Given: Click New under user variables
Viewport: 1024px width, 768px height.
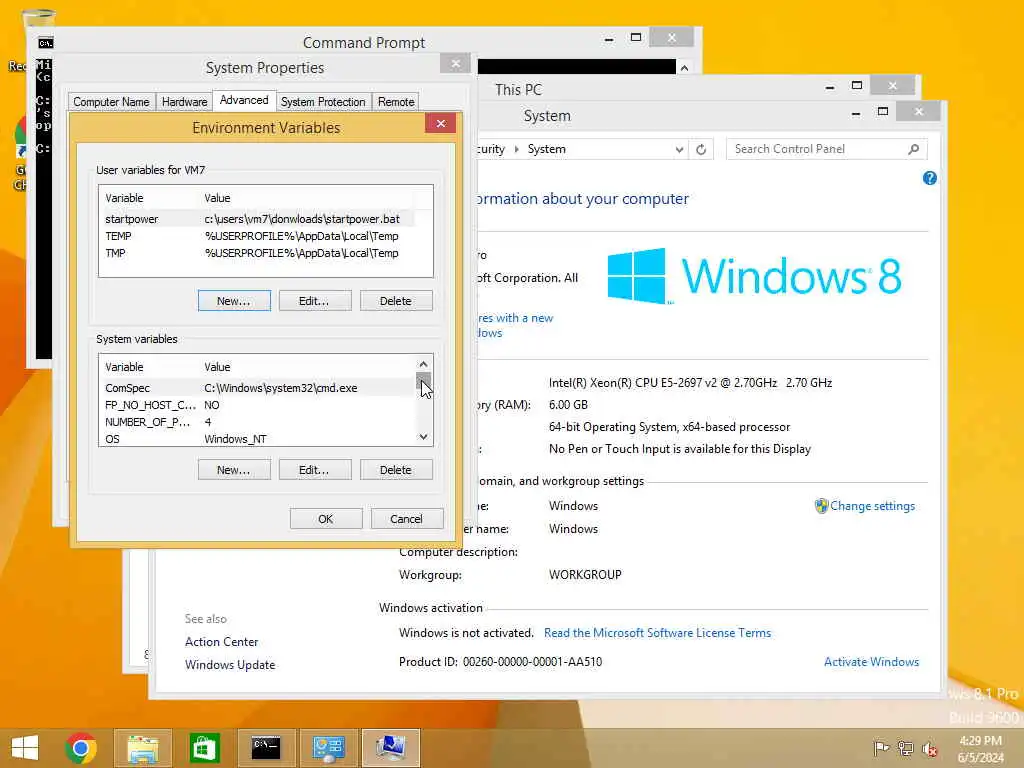Looking at the screenshot, I should tap(234, 301).
